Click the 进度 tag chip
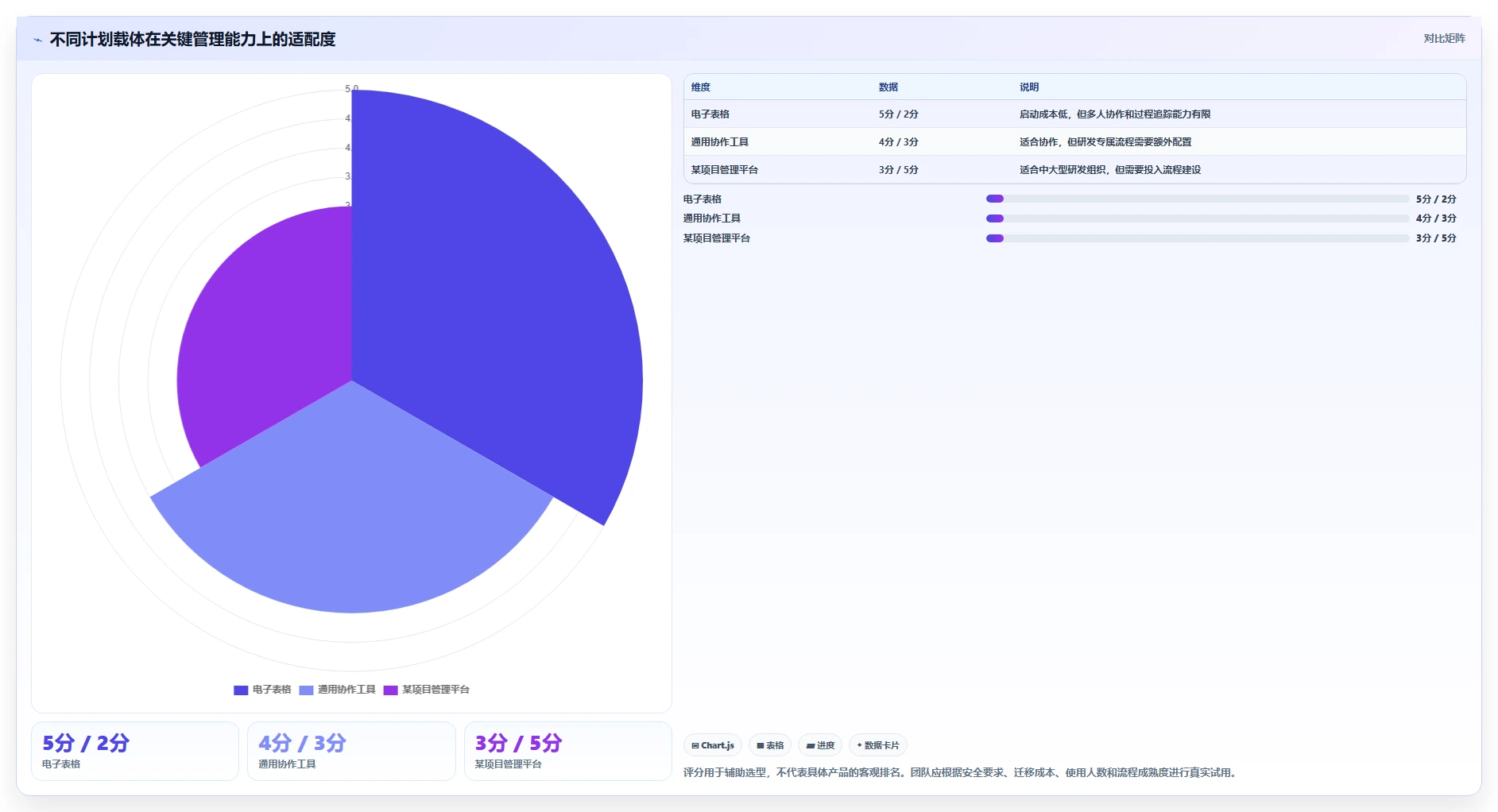 tap(820, 745)
